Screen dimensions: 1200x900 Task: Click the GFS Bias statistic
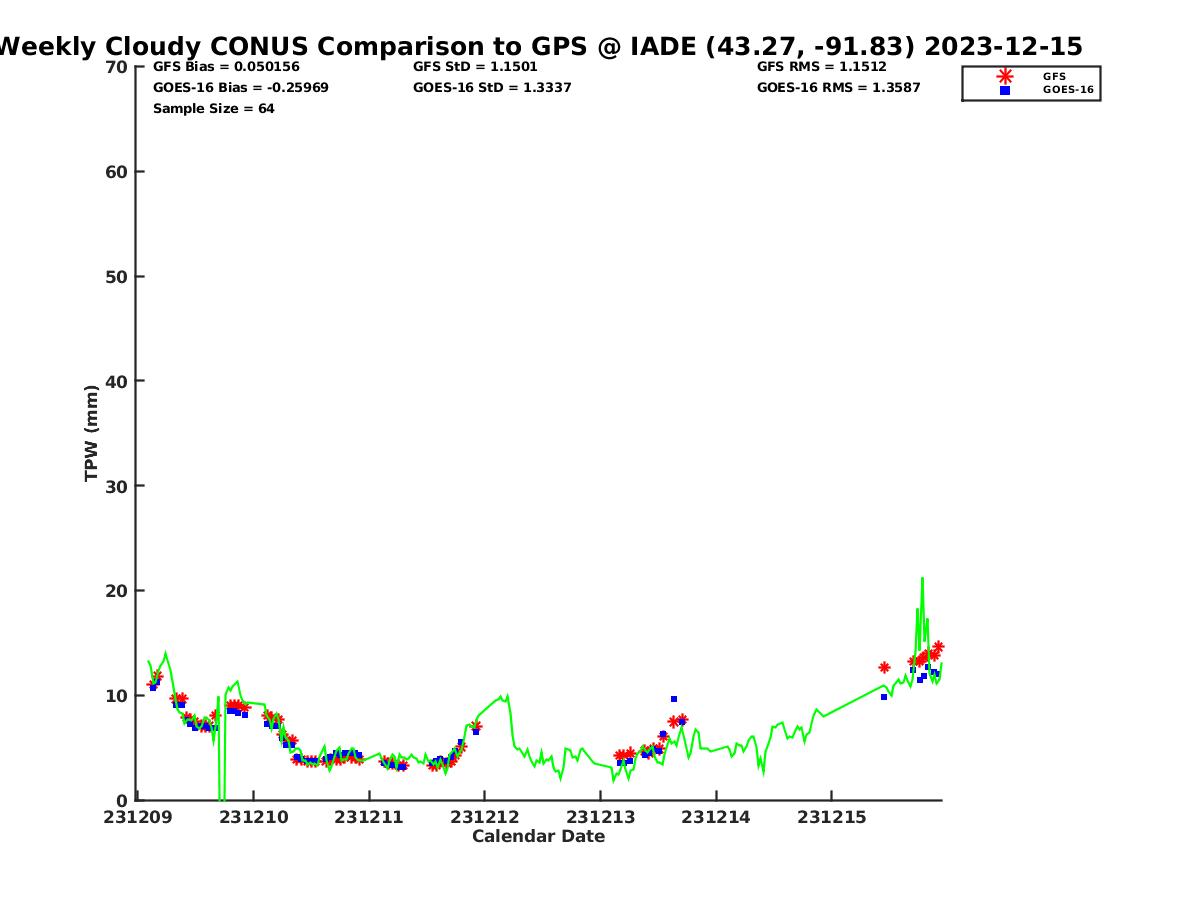pyautogui.click(x=226, y=67)
